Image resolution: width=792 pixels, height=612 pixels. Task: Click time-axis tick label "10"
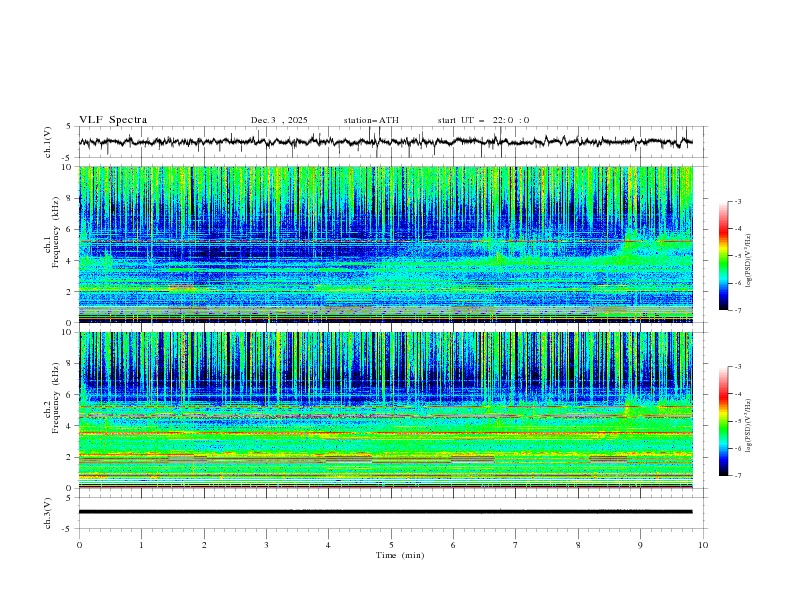[703, 545]
